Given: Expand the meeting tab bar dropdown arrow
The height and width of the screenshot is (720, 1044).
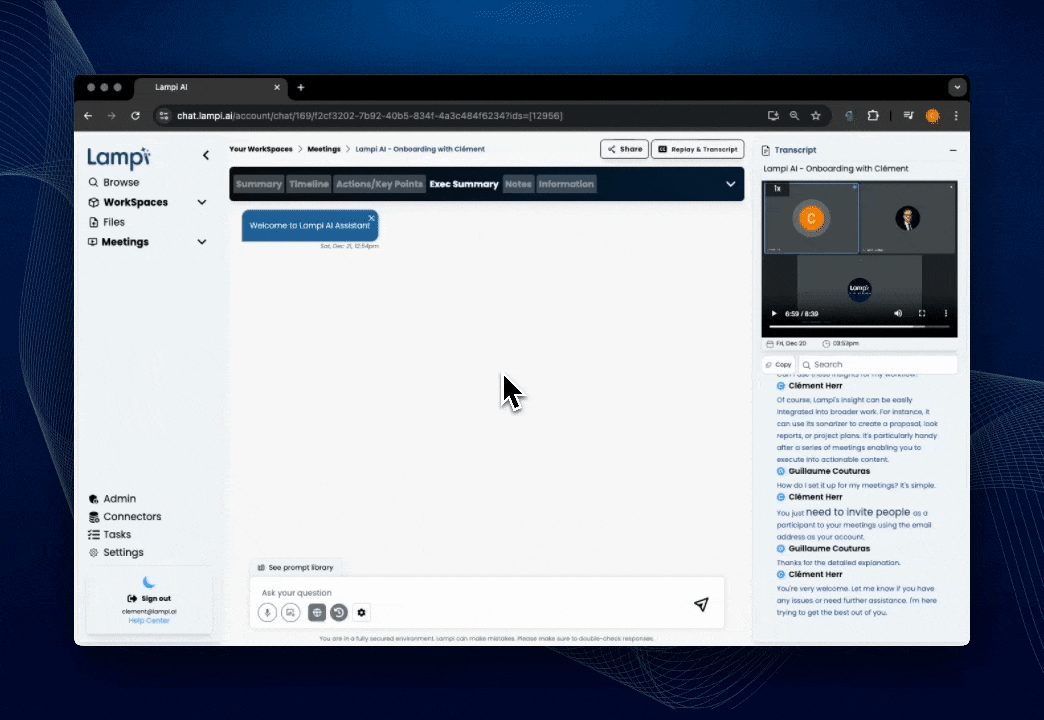Looking at the screenshot, I should (x=730, y=184).
